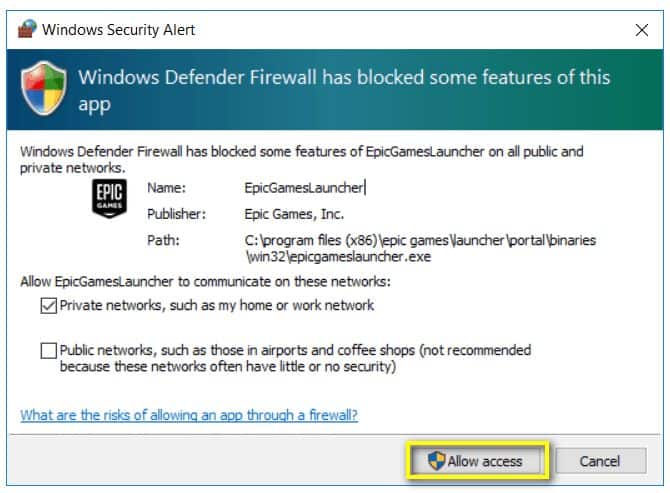
Task: Click the Path: field label
Action: [163, 240]
